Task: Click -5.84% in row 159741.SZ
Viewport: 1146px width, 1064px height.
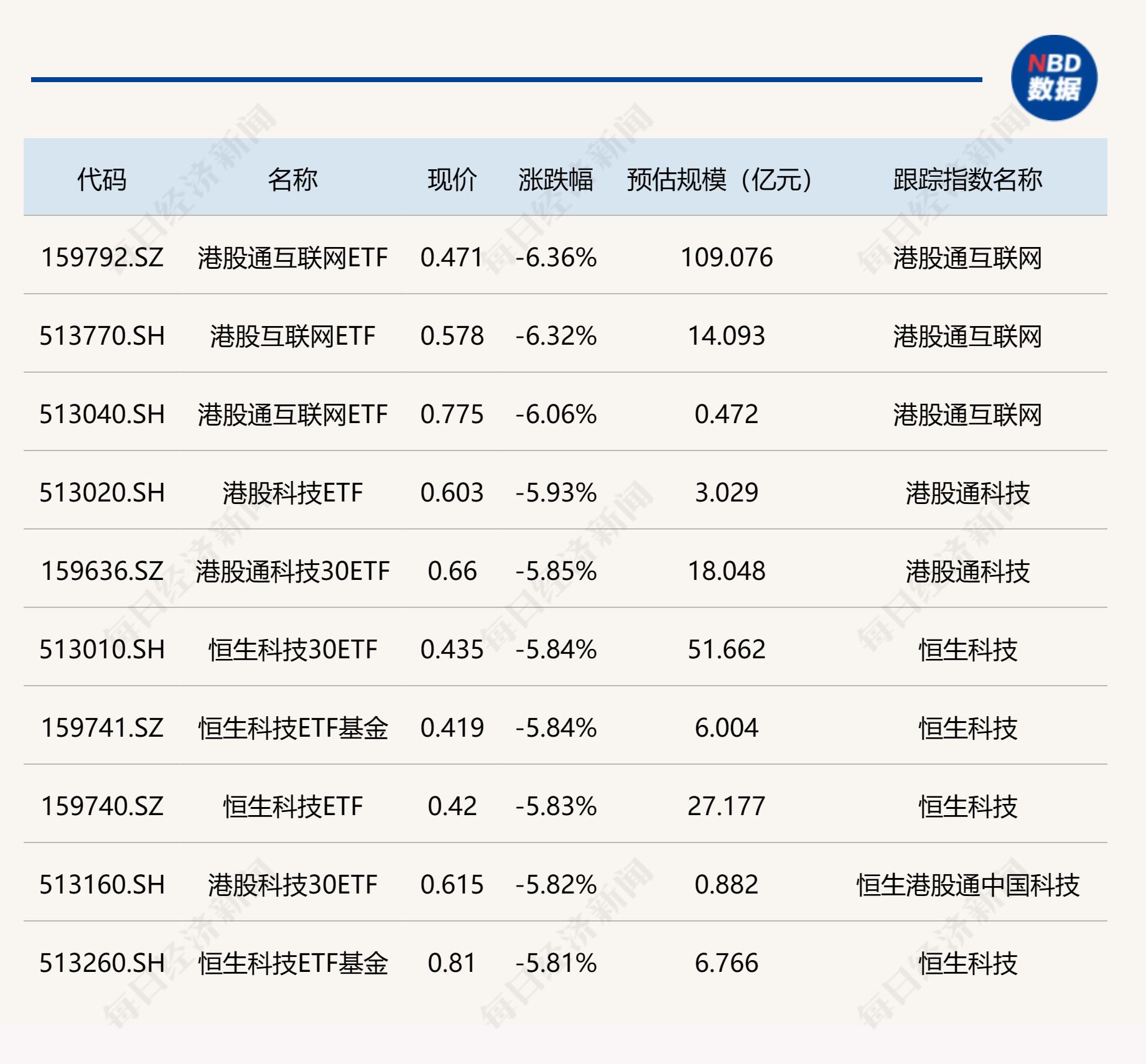Action: click(x=556, y=728)
